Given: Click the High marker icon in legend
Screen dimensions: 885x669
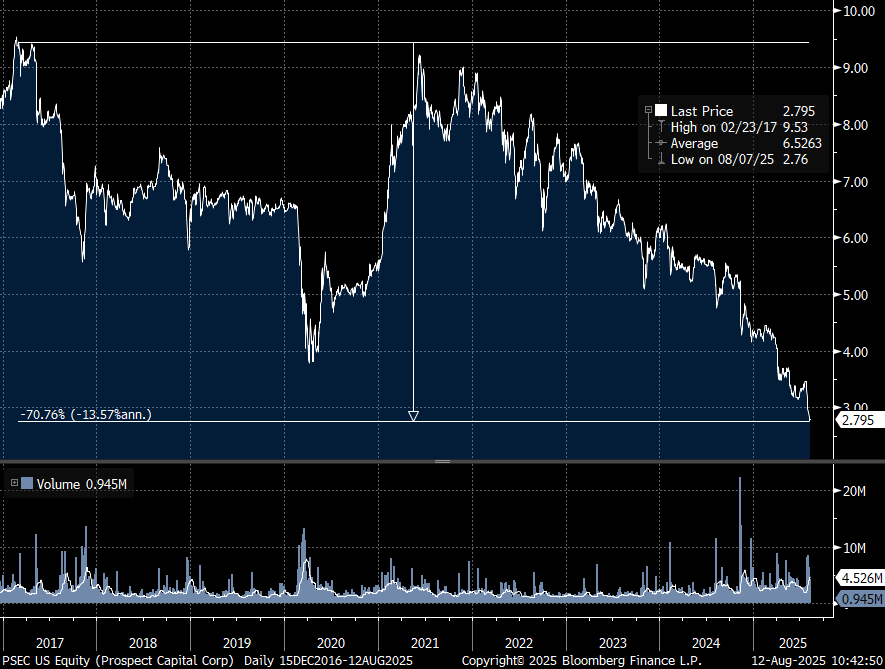Looking at the screenshot, I should point(661,127).
